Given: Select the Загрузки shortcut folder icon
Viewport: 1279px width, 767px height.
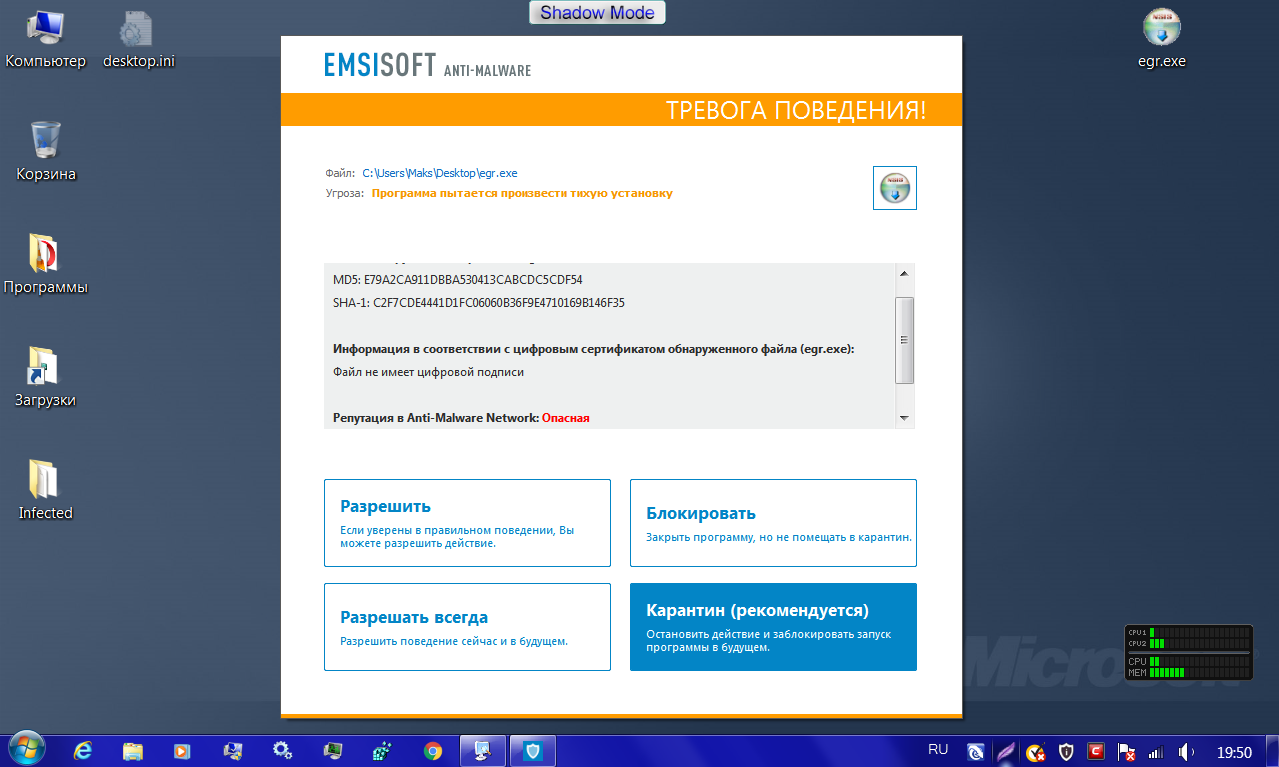Looking at the screenshot, I should [46, 378].
